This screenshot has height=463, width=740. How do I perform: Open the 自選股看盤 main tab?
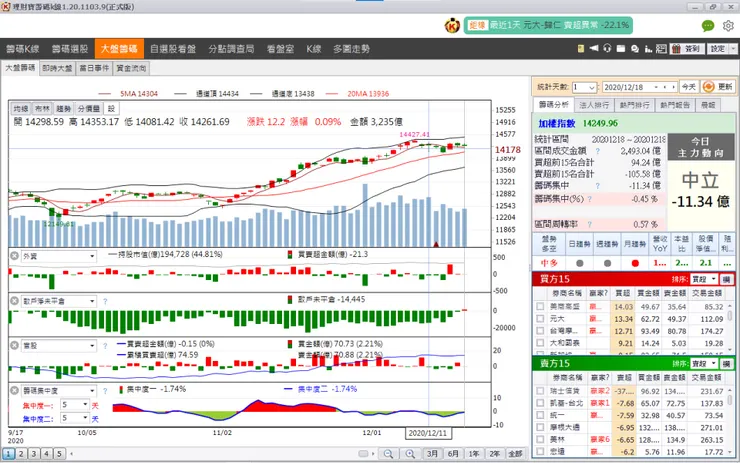(173, 49)
